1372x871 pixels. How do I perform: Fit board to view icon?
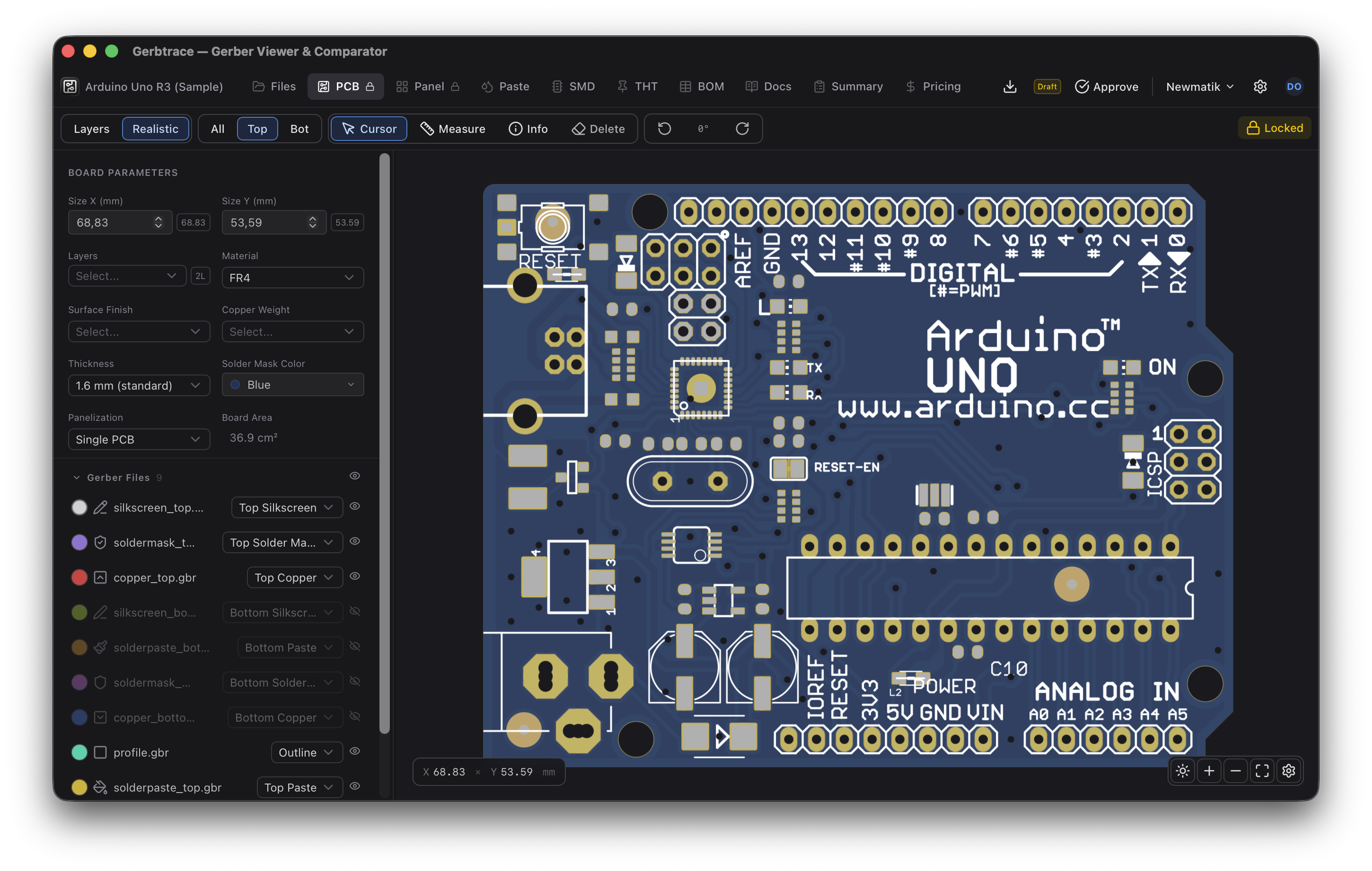[1262, 771]
